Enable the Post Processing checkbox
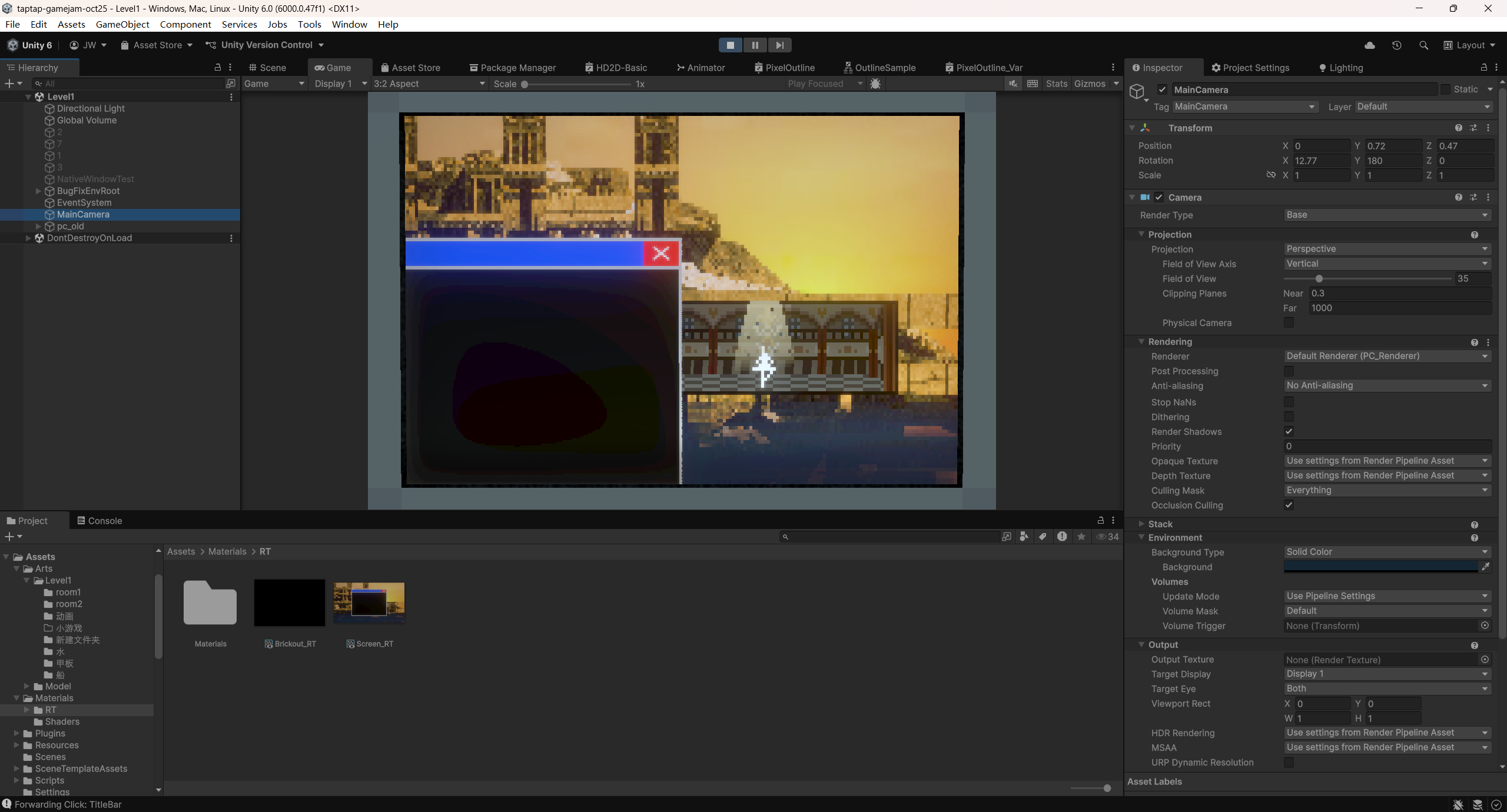This screenshot has height=812, width=1507. [1289, 371]
